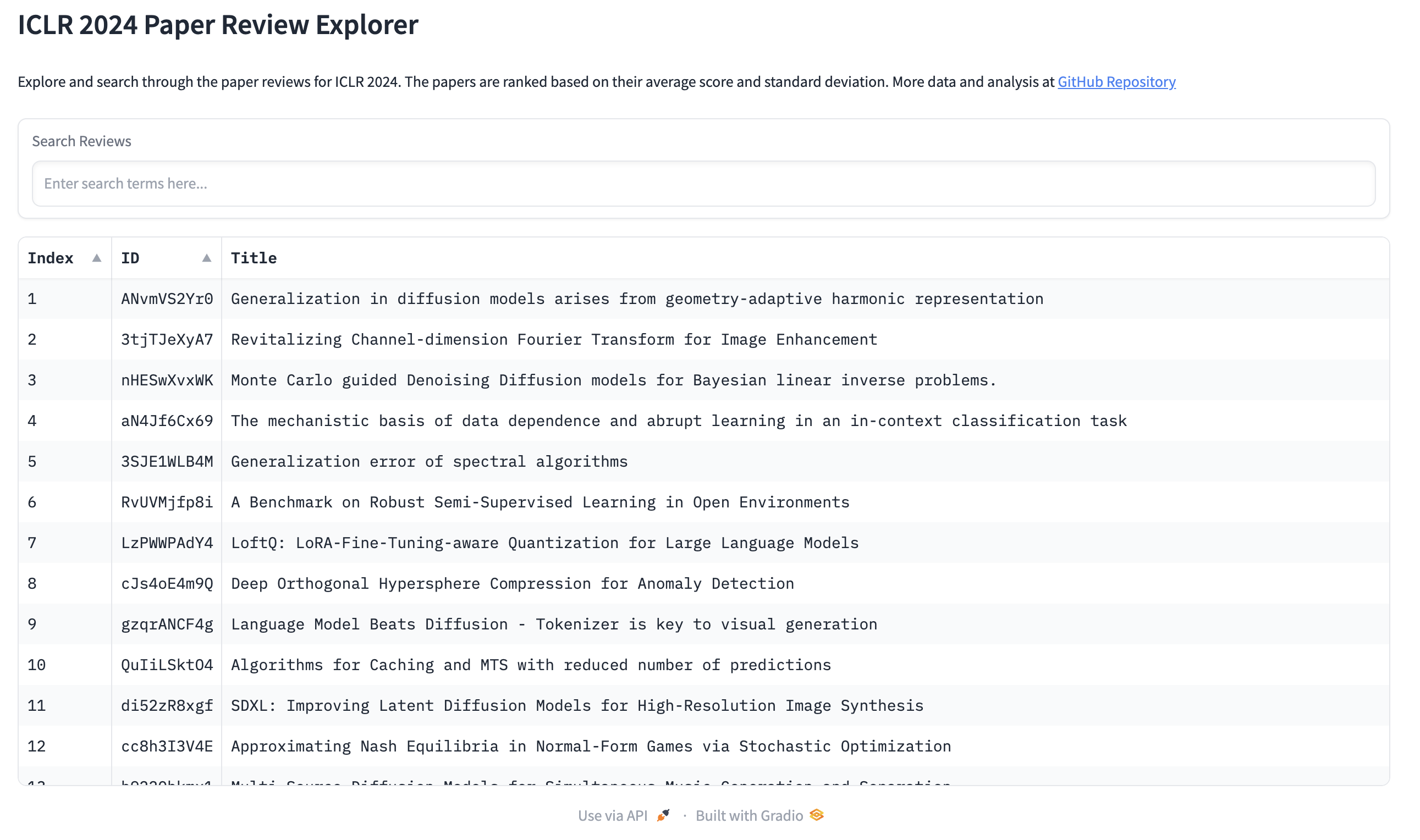The width and height of the screenshot is (1420, 840).
Task: Select Algorithms for Caching and MTS row
Action: 531,665
